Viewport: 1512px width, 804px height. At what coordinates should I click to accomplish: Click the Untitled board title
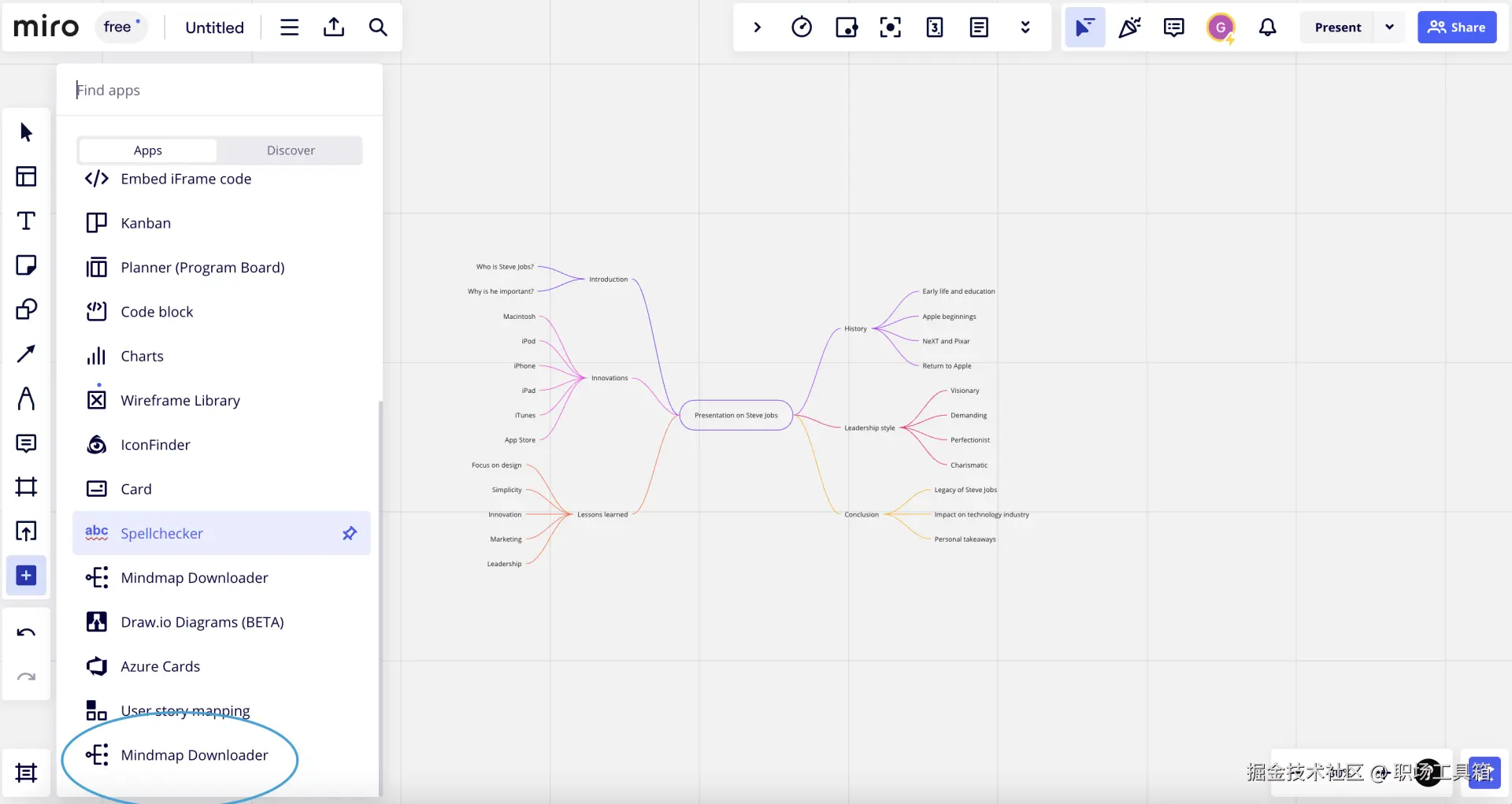pos(214,28)
